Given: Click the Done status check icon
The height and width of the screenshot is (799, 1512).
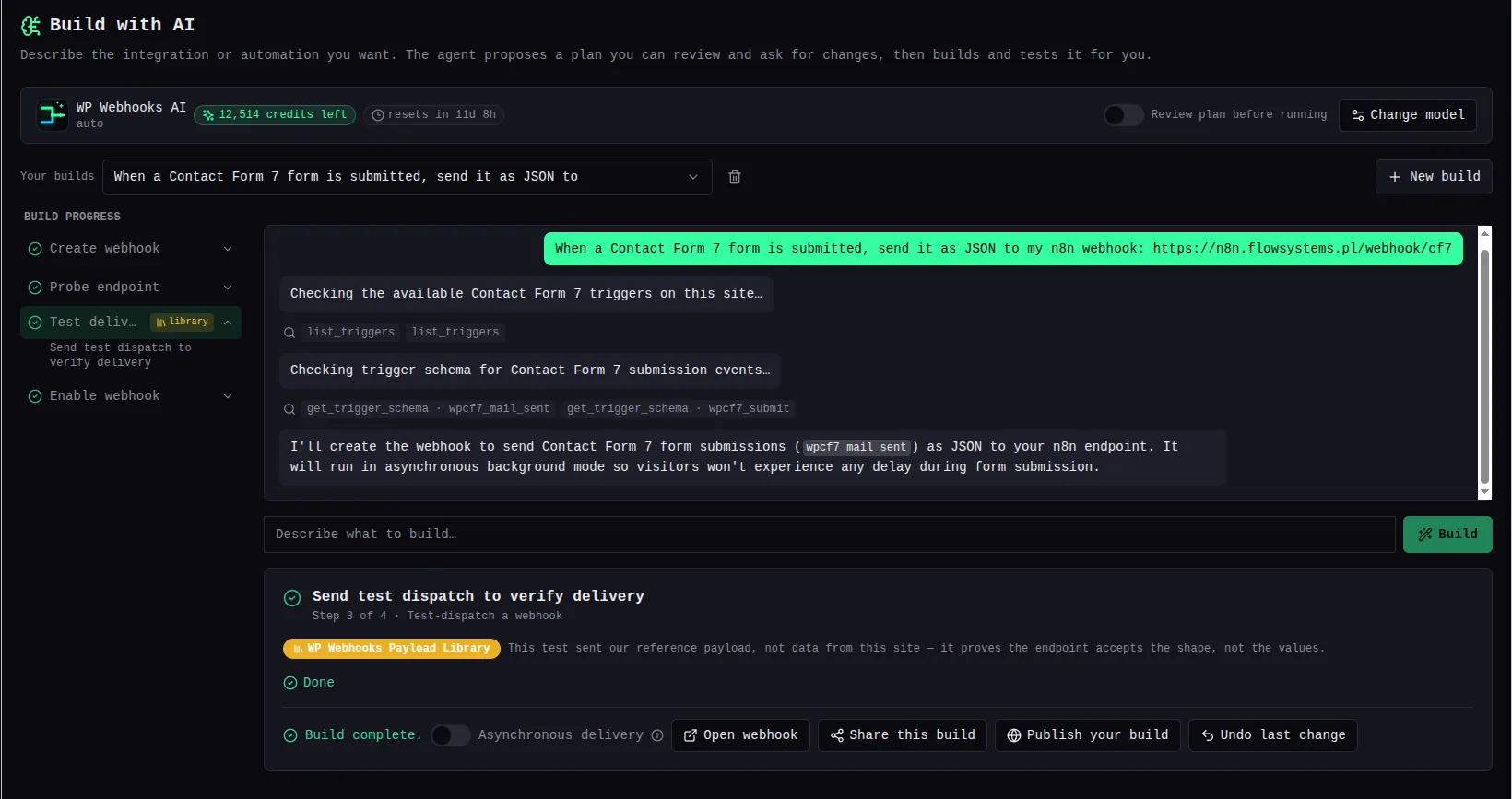Looking at the screenshot, I should (x=290, y=683).
